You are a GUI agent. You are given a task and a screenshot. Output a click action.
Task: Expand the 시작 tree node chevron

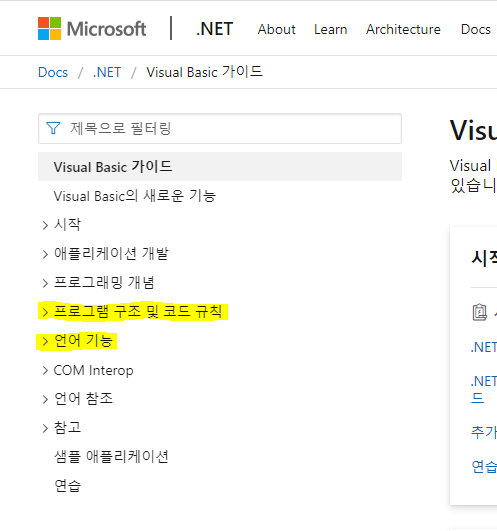(45, 225)
